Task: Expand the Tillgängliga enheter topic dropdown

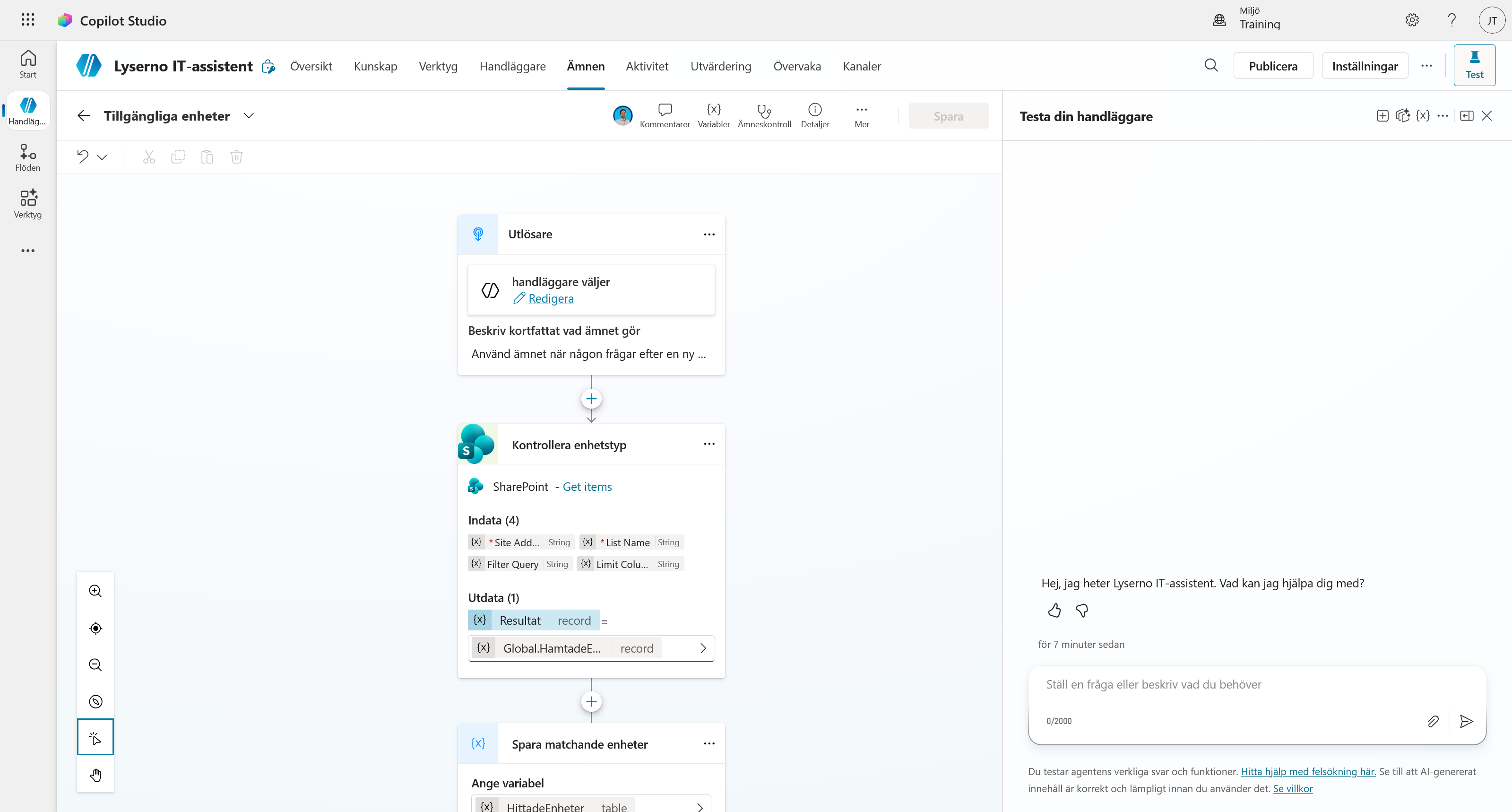Action: click(x=249, y=116)
